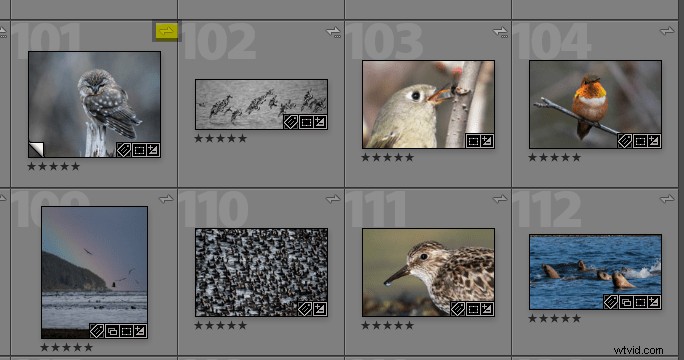Click develop adjustments badge on hummingbird photo 104
This screenshot has height=360, width=684.
pyautogui.click(x=654, y=141)
